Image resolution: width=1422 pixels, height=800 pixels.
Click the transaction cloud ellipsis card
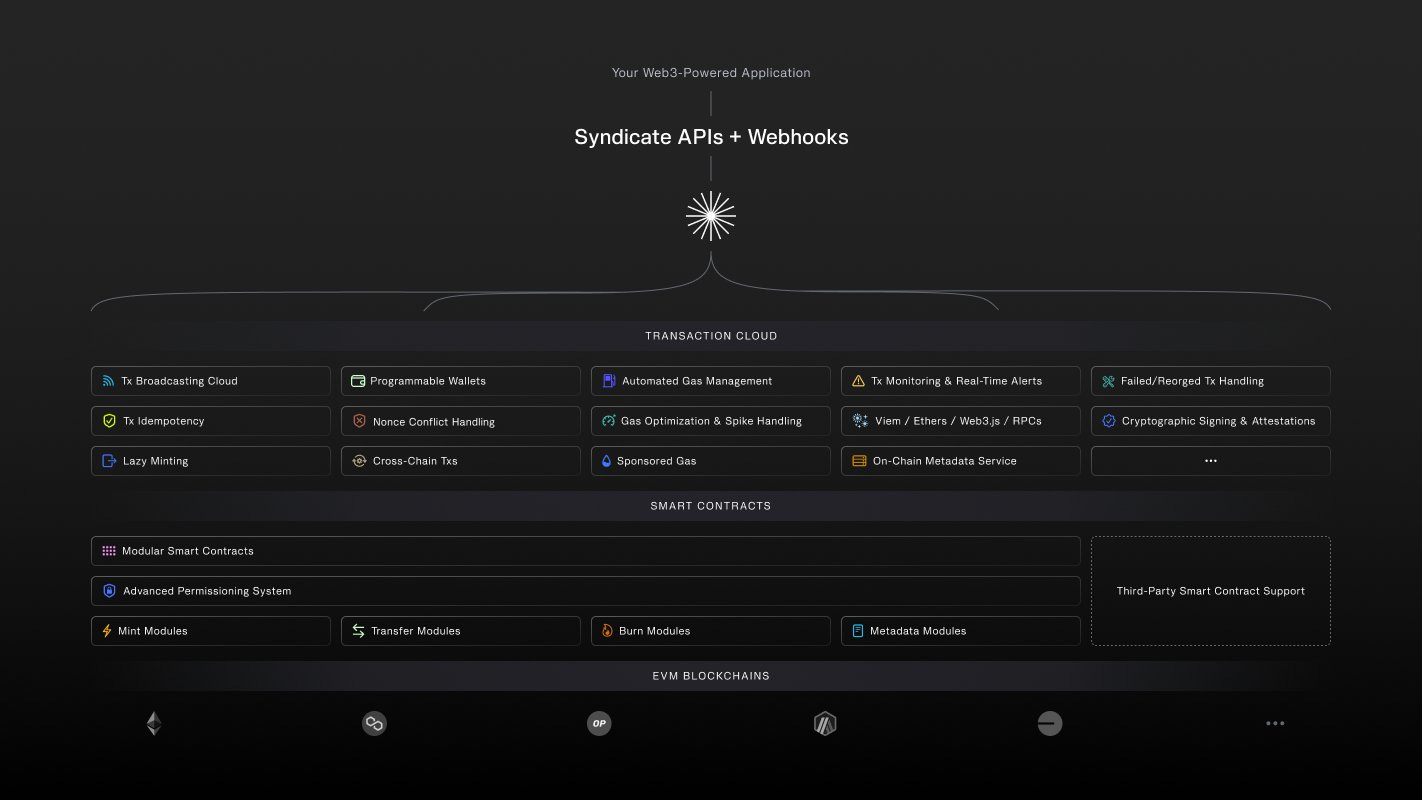1211,461
